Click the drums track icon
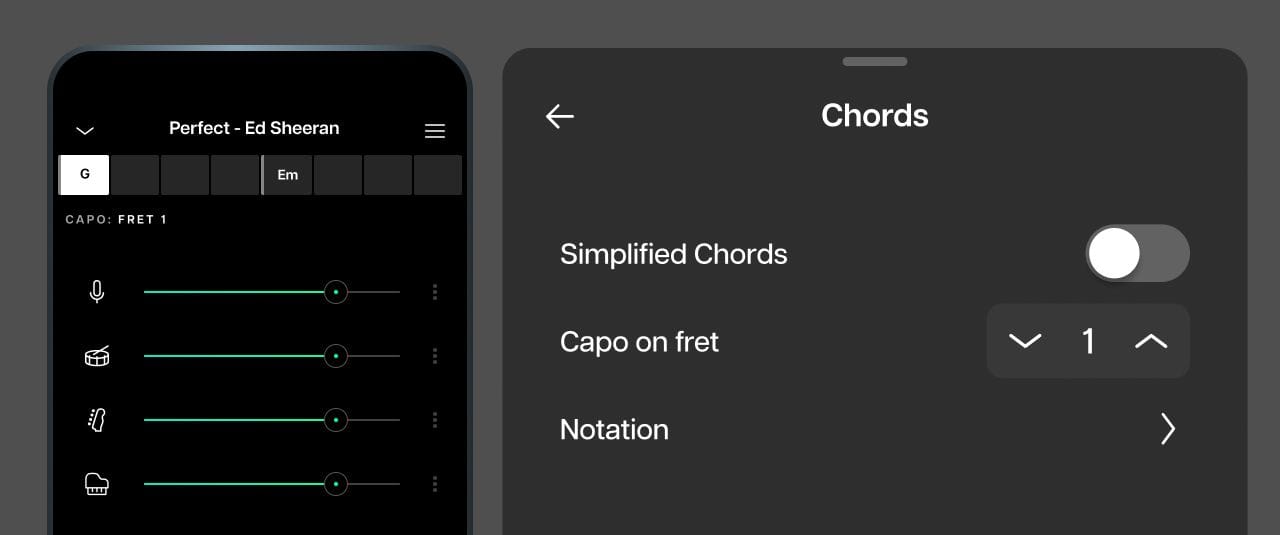Screen dimensions: 1280x535 97,356
